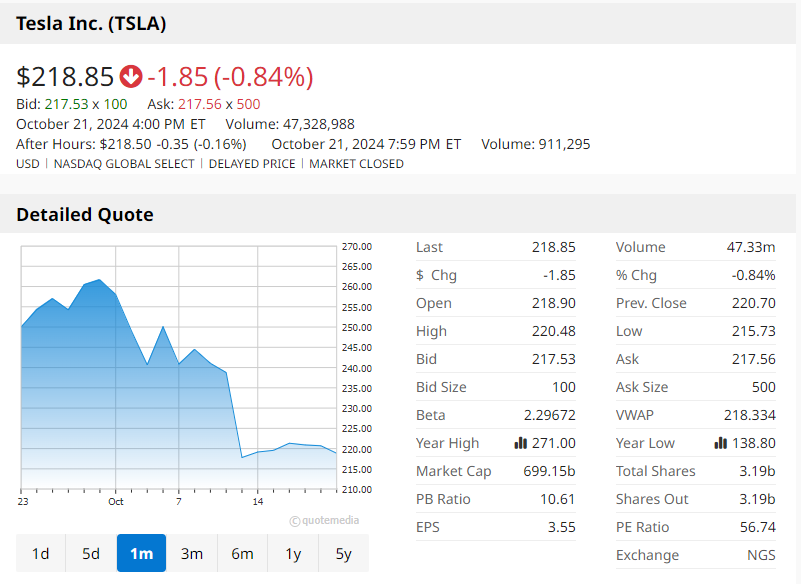801x584 pixels.
Task: Click the 14 date label on chart axis
Action: pos(257,502)
